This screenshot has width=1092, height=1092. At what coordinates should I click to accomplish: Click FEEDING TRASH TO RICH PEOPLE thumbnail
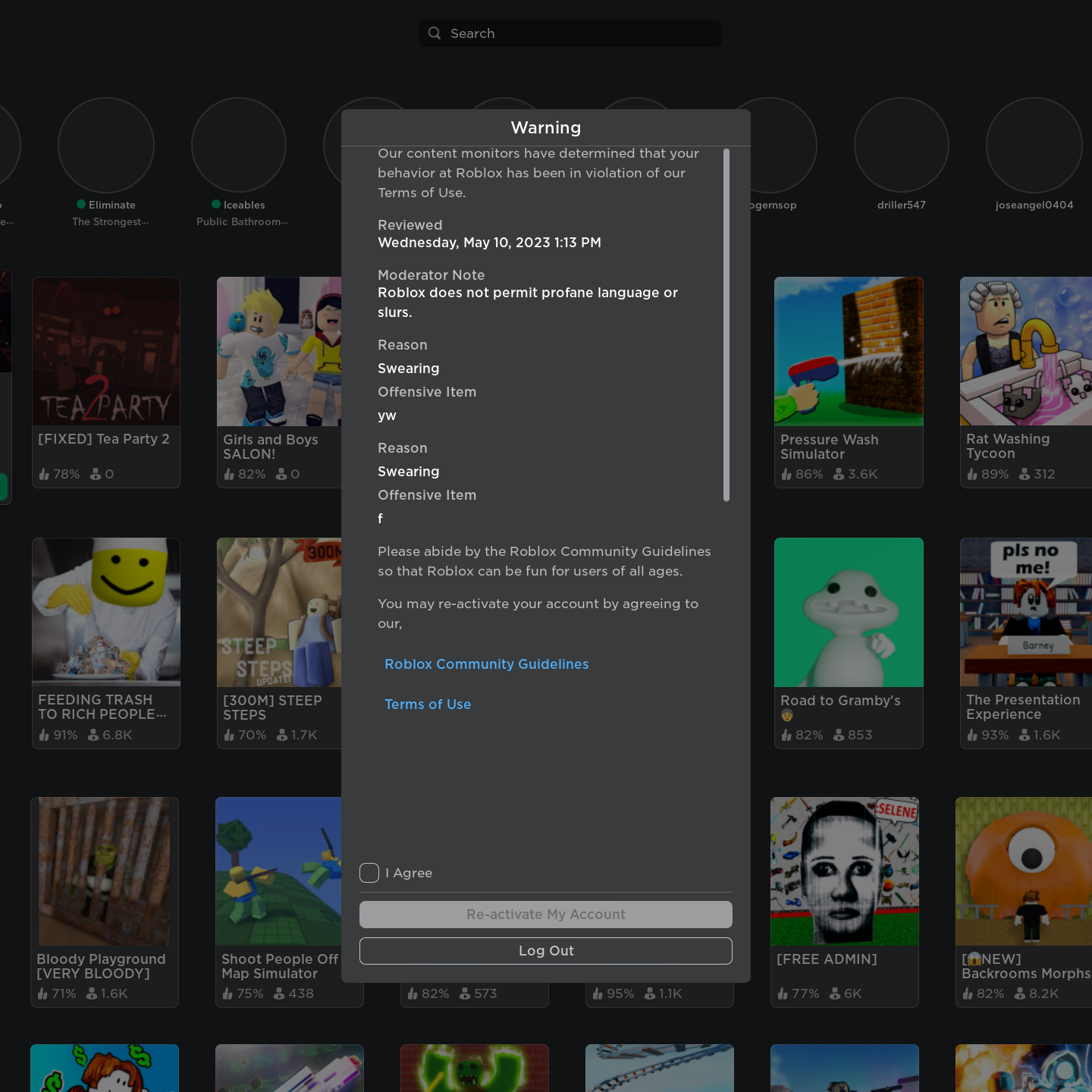(106, 612)
